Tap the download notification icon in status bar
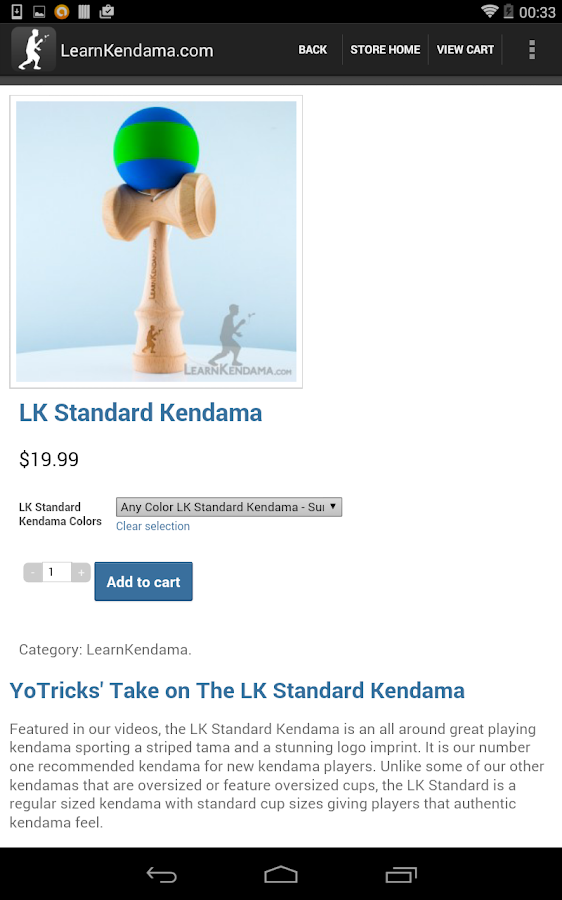Screen dimensions: 562x900 pos(17,11)
